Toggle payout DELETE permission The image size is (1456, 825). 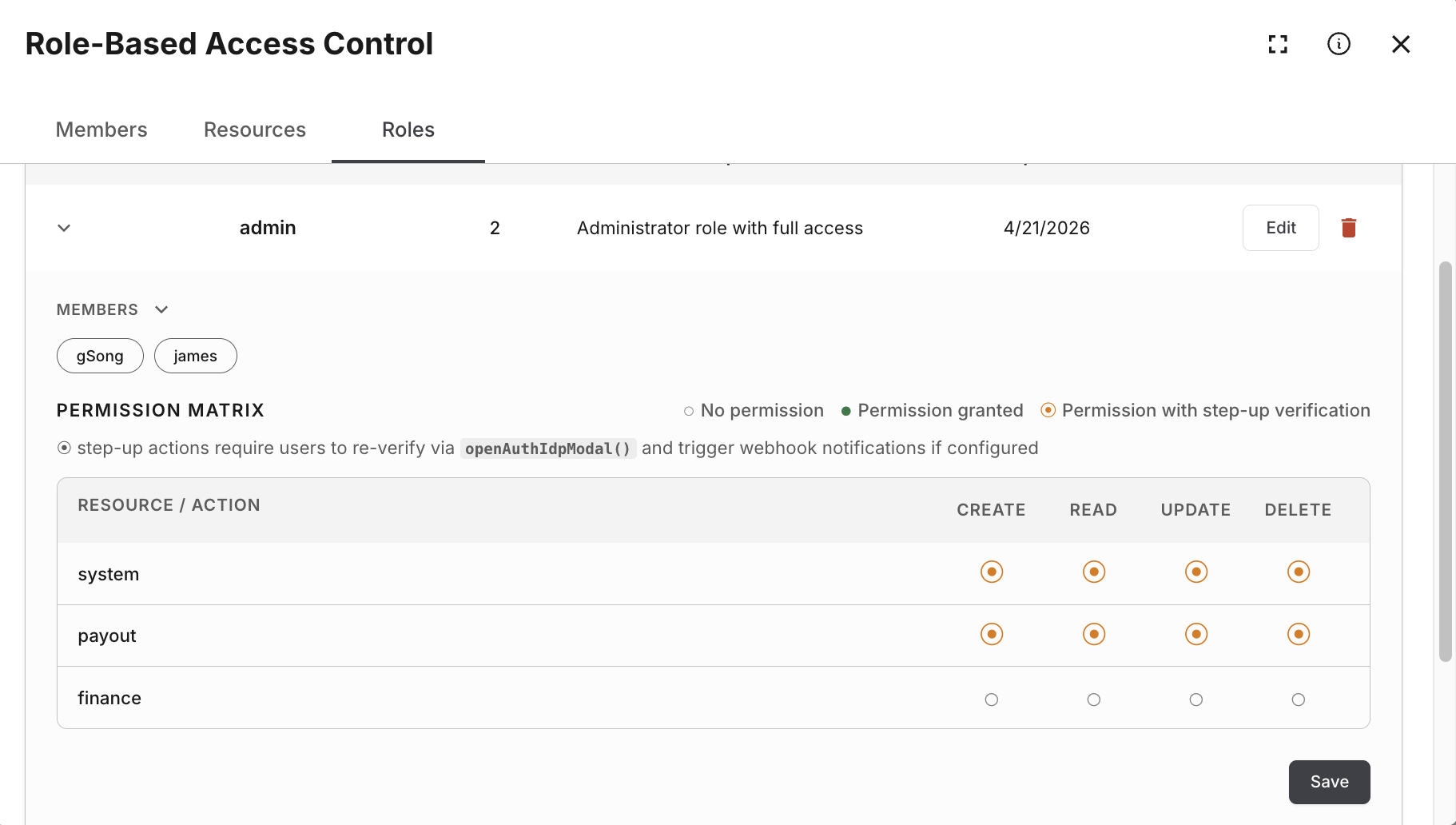click(1299, 635)
